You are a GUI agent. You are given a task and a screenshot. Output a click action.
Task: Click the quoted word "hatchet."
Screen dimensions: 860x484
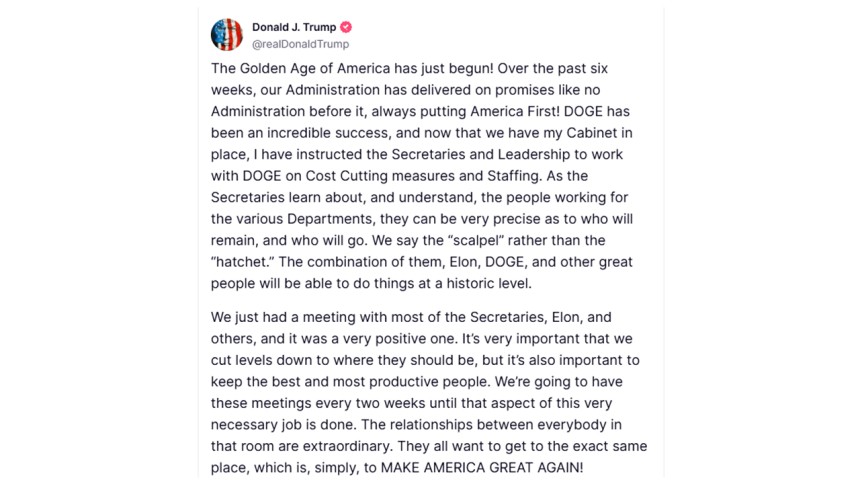tap(242, 262)
